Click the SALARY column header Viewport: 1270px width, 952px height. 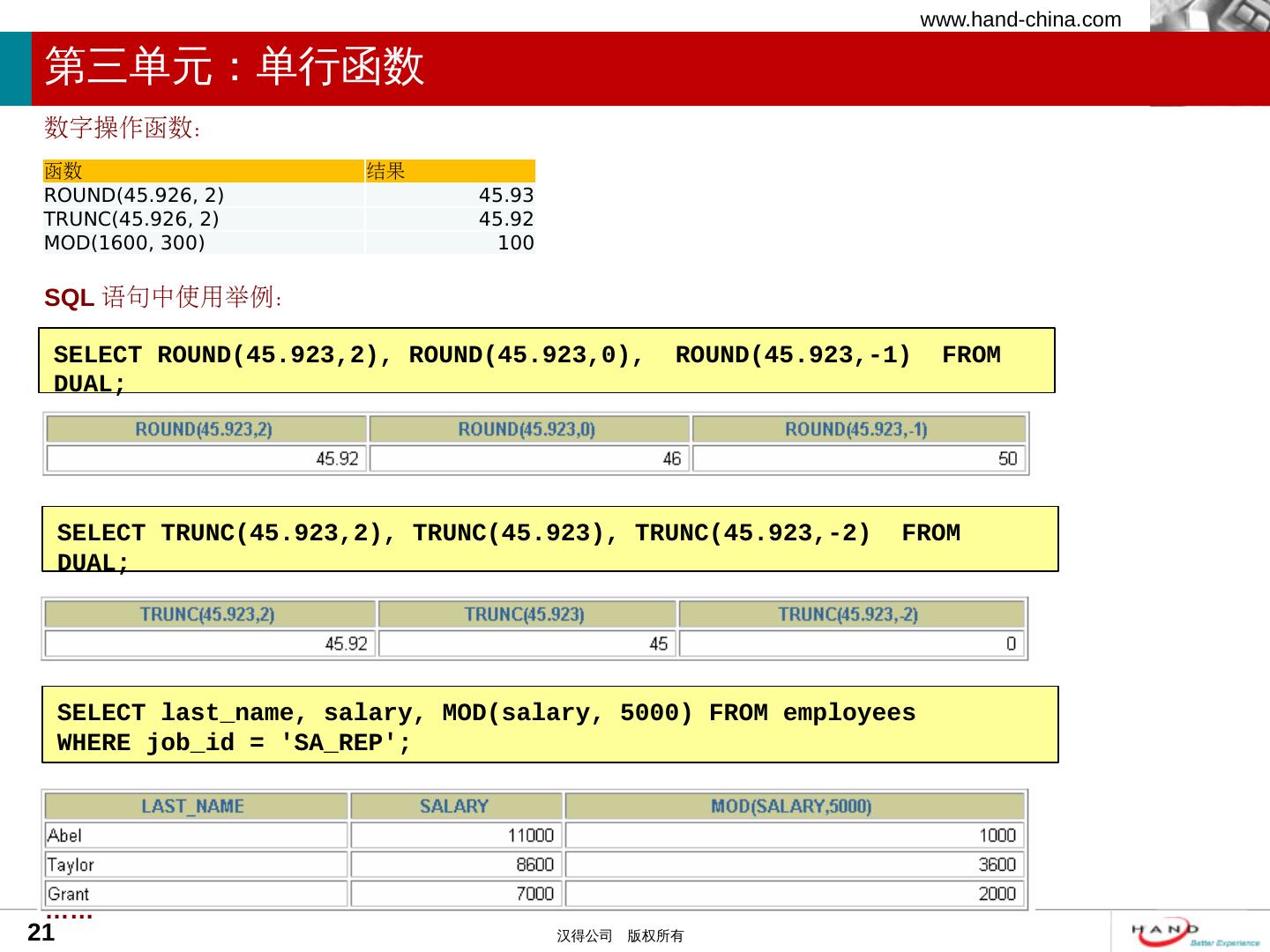tap(456, 806)
